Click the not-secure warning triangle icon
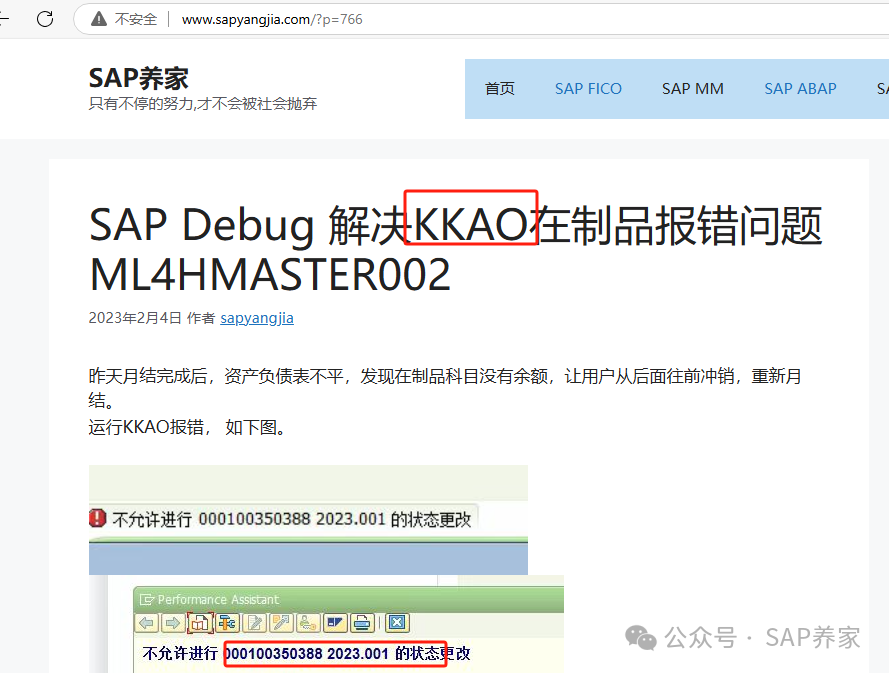 [99, 19]
